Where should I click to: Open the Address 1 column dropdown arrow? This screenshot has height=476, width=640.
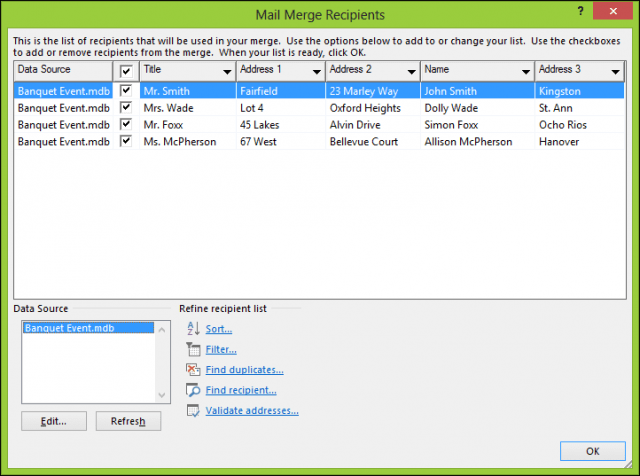click(316, 72)
